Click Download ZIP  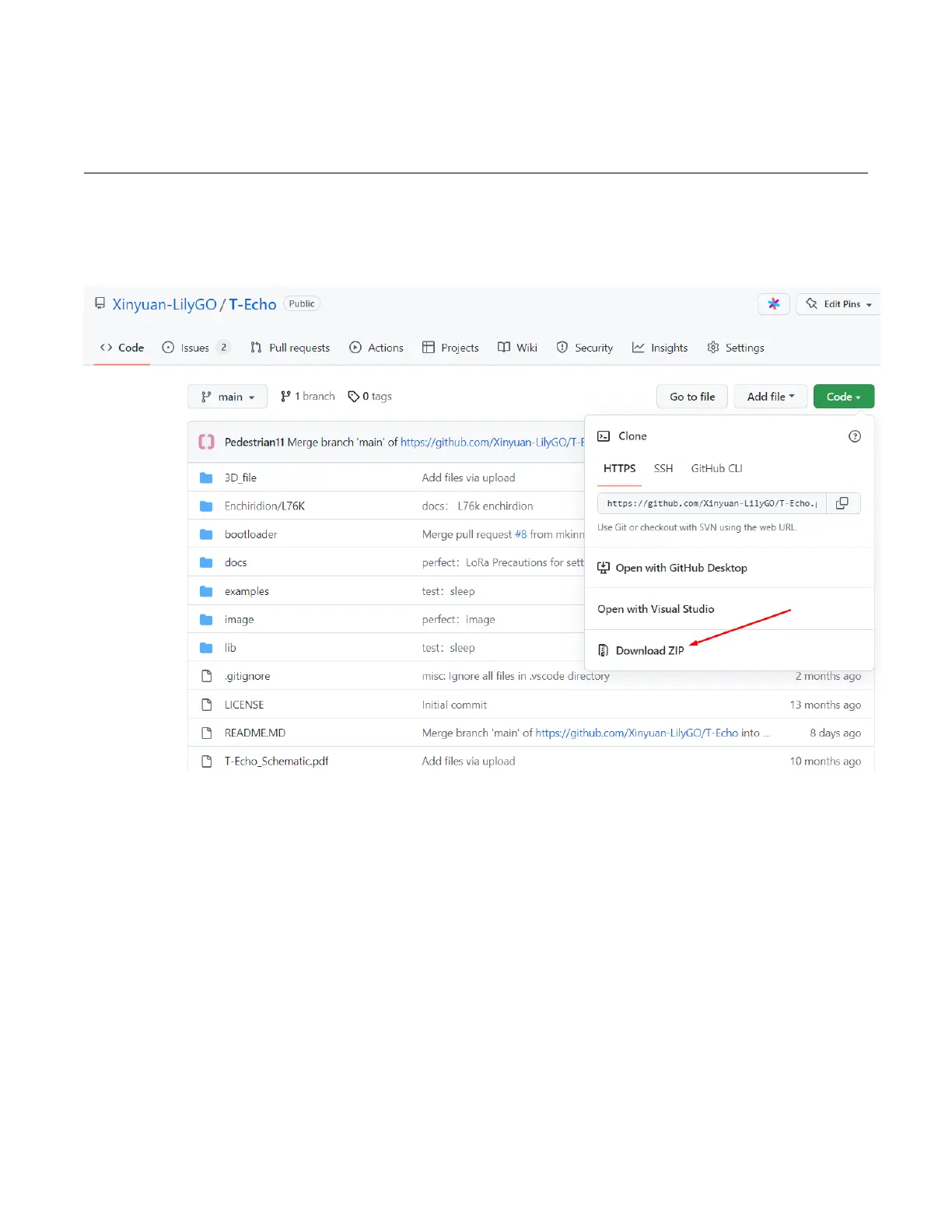(649, 650)
